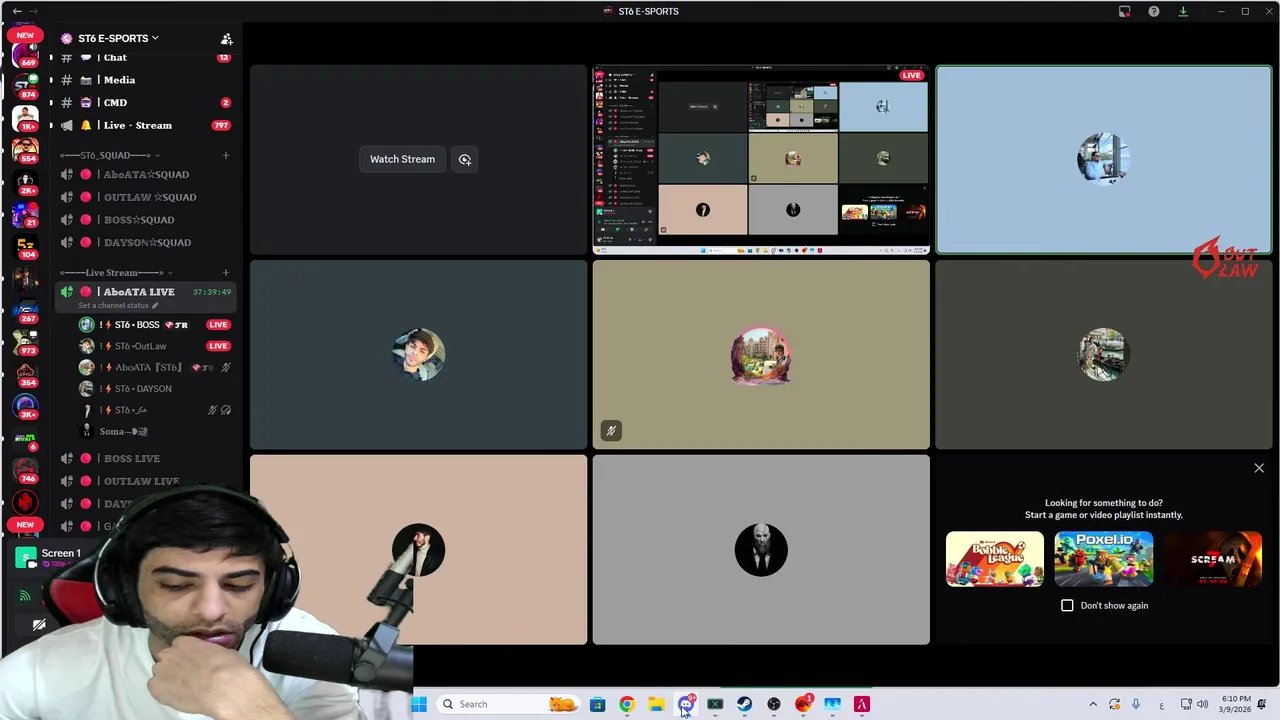Viewport: 1280px width, 720px height.
Task: Open OBS Studio from the taskbar
Action: pos(773,704)
